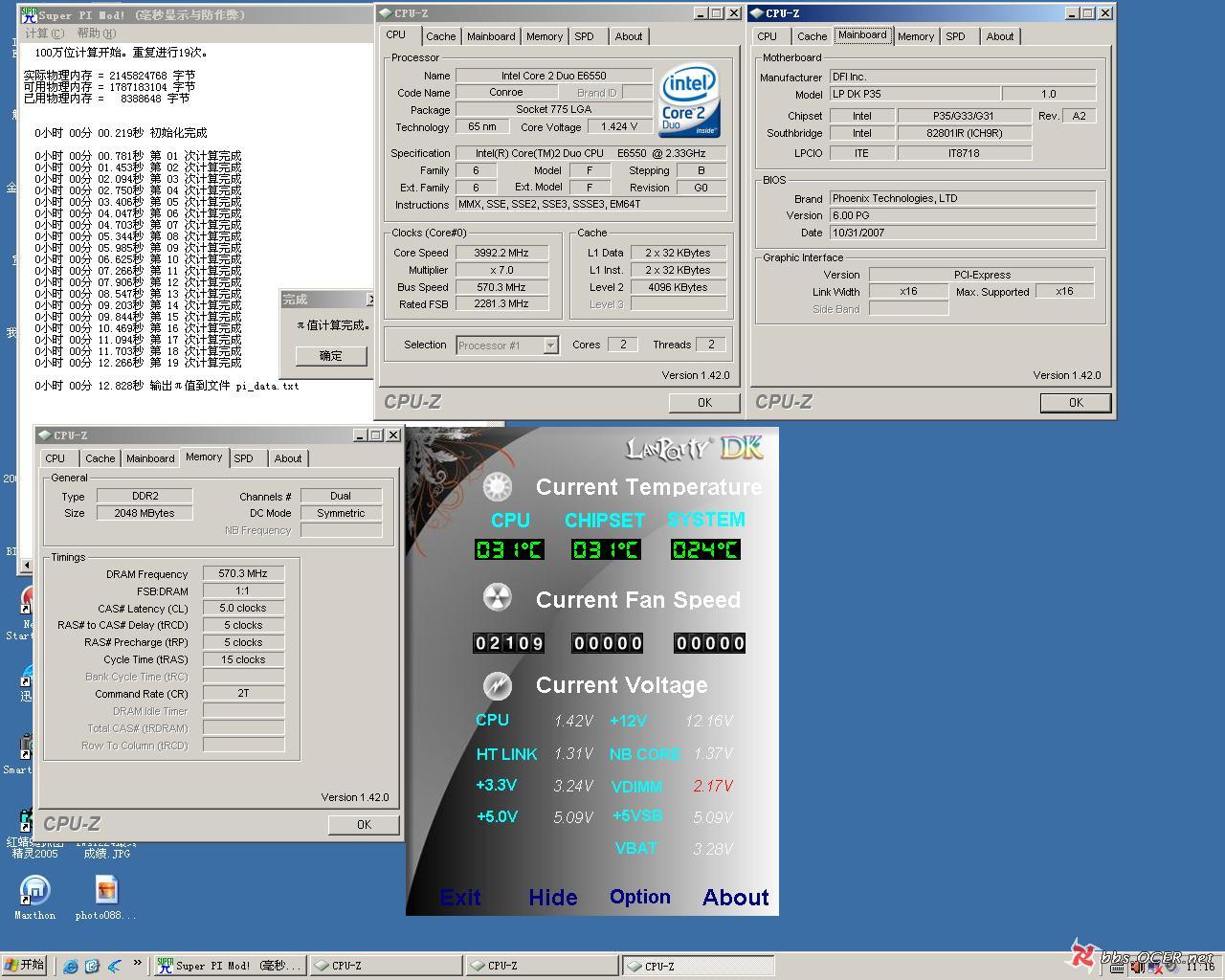
Task: Click the Core Speed 3992.2 MHz field
Action: click(x=501, y=253)
